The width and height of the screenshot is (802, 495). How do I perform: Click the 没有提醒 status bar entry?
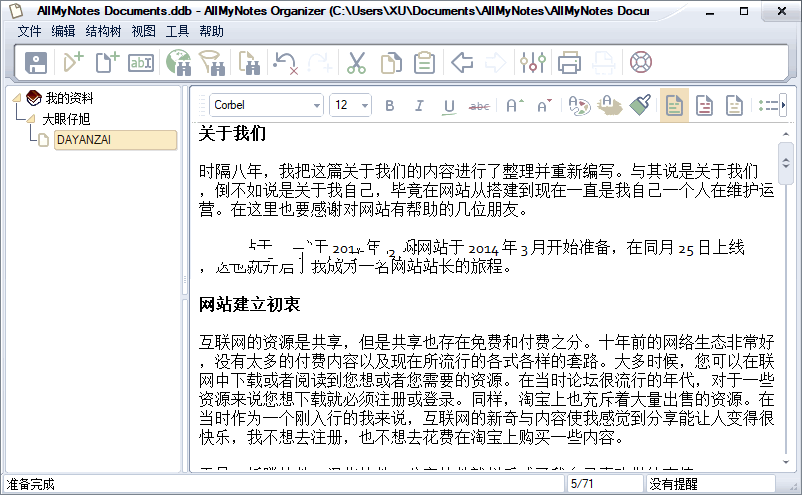[710, 484]
